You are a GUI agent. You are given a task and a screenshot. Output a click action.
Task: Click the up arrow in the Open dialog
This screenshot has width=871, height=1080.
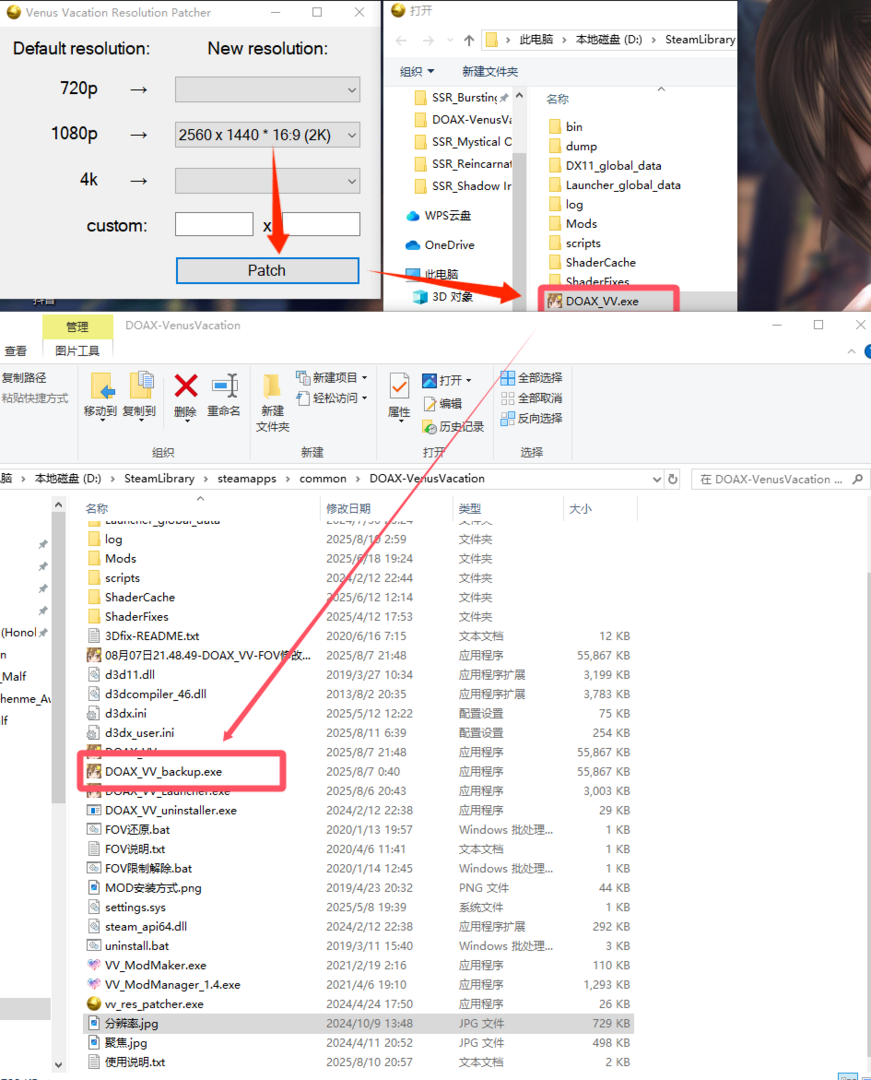pyautogui.click(x=469, y=40)
